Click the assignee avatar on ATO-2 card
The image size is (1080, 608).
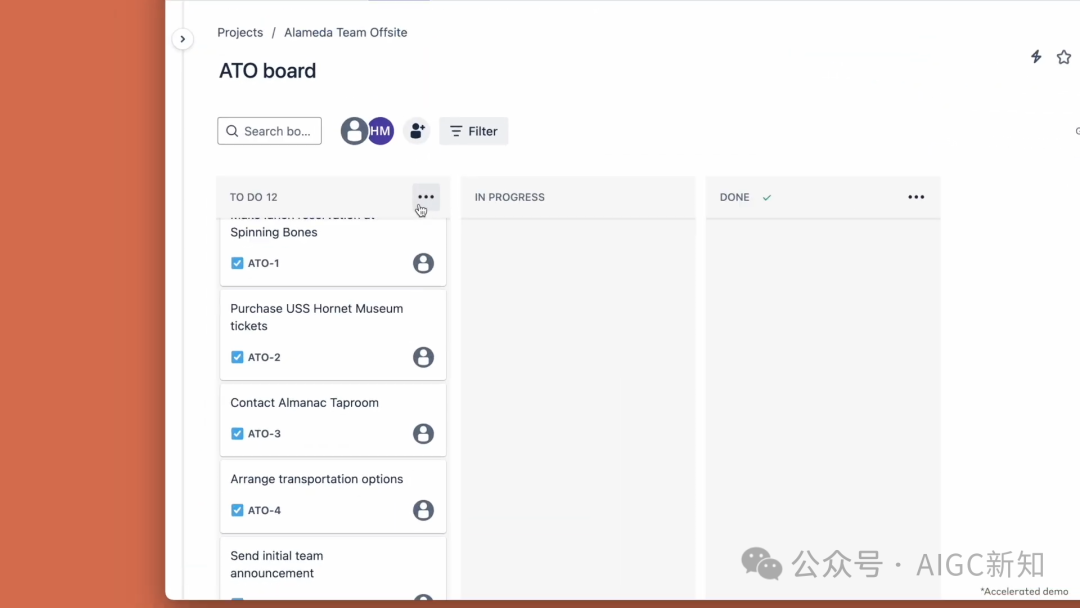tap(424, 357)
